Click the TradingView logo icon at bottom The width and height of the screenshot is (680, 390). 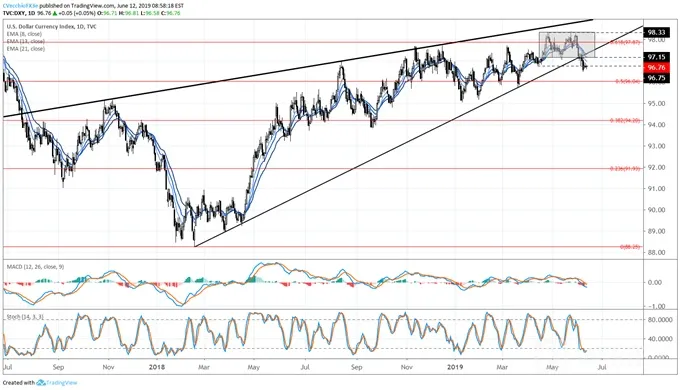click(41, 383)
